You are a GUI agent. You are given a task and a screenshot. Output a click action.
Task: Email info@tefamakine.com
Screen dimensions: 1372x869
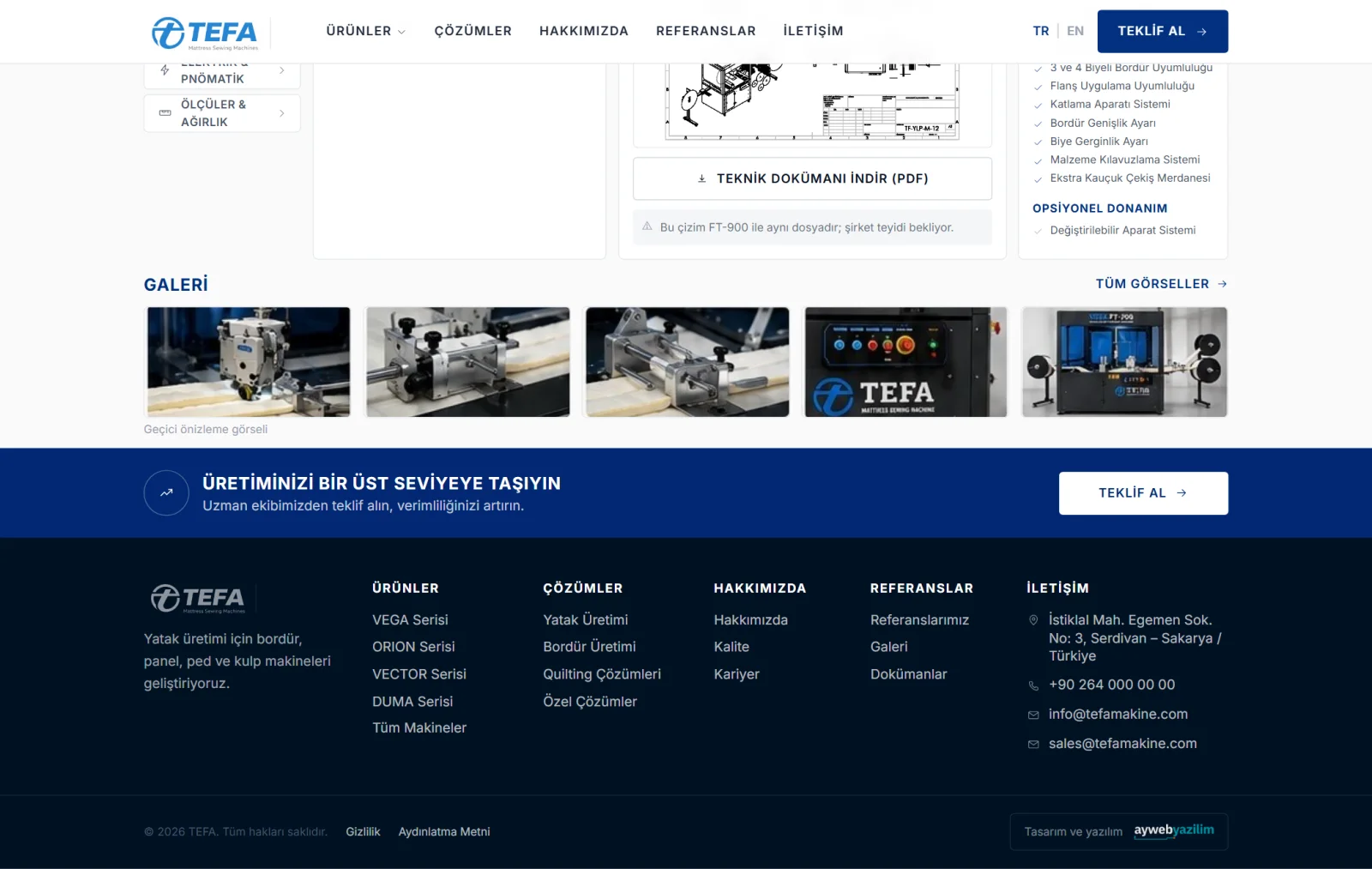point(1118,714)
